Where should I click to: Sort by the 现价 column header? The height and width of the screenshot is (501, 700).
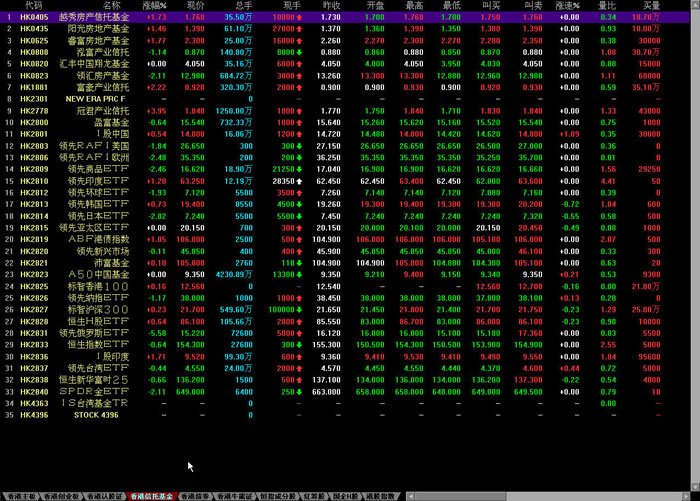click(x=195, y=6)
